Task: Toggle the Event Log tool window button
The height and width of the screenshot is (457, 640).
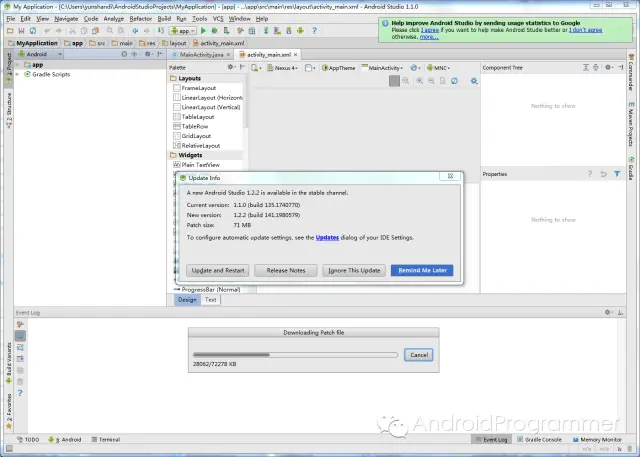Action: [491, 439]
